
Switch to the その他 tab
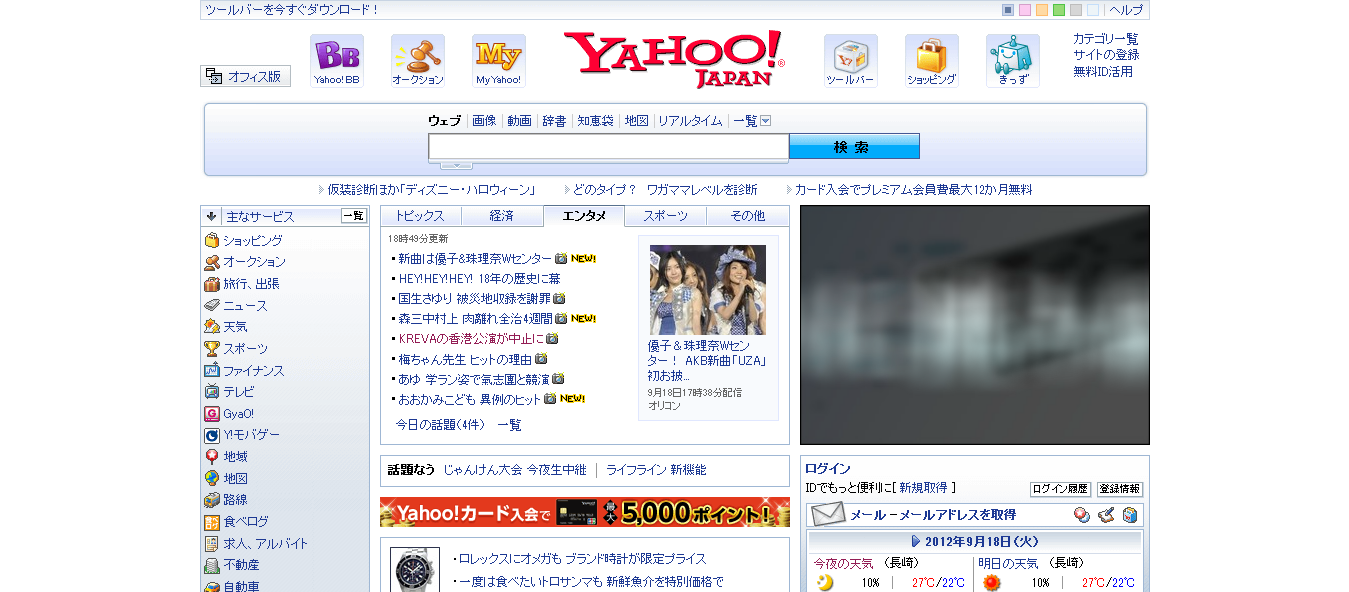click(748, 216)
